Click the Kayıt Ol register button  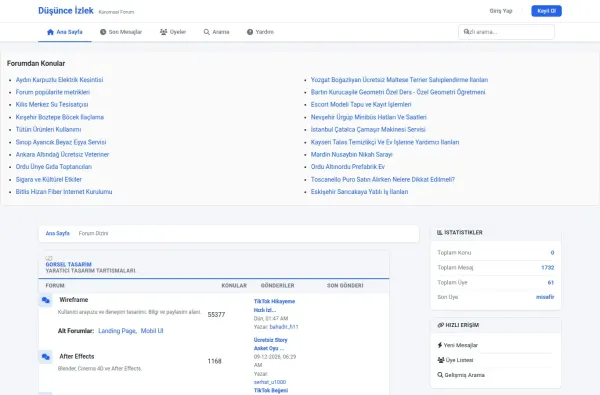point(546,11)
